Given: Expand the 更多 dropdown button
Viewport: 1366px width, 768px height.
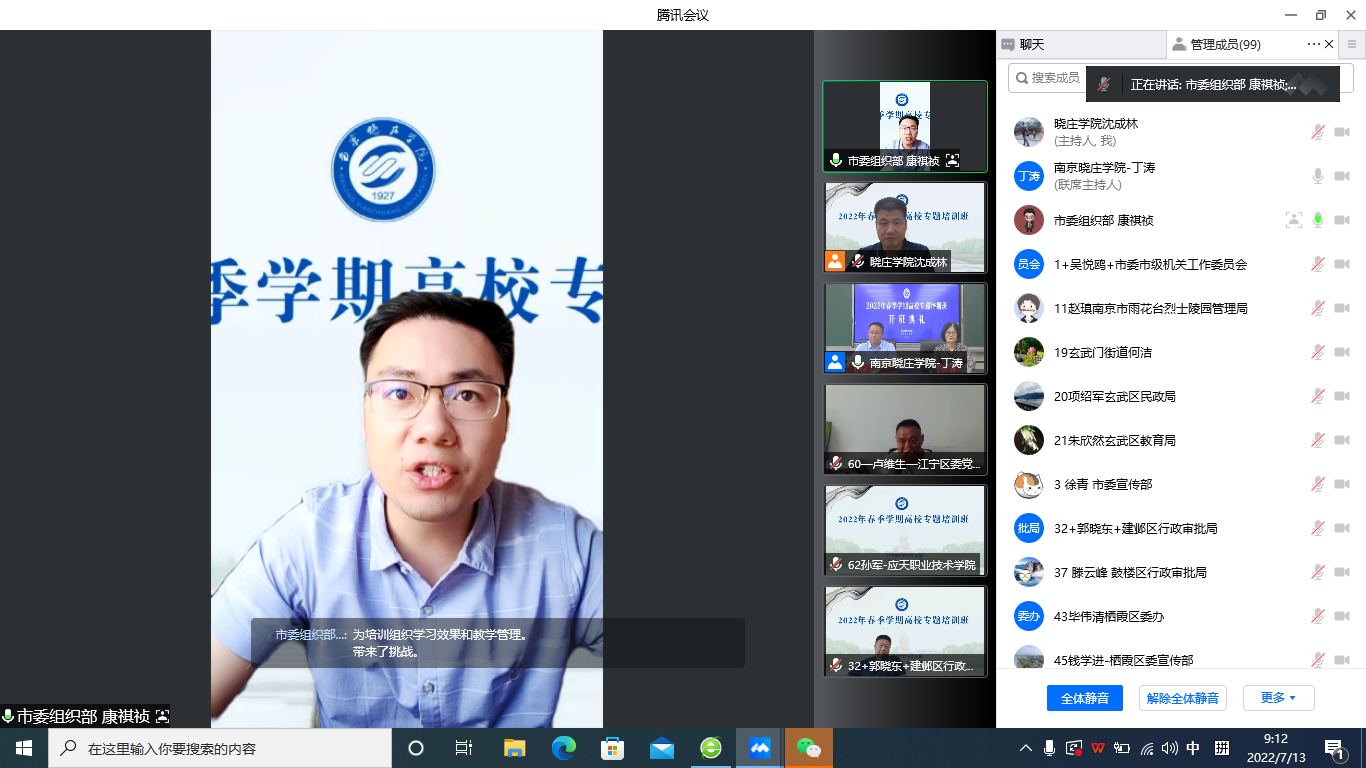Looking at the screenshot, I should pos(1278,698).
